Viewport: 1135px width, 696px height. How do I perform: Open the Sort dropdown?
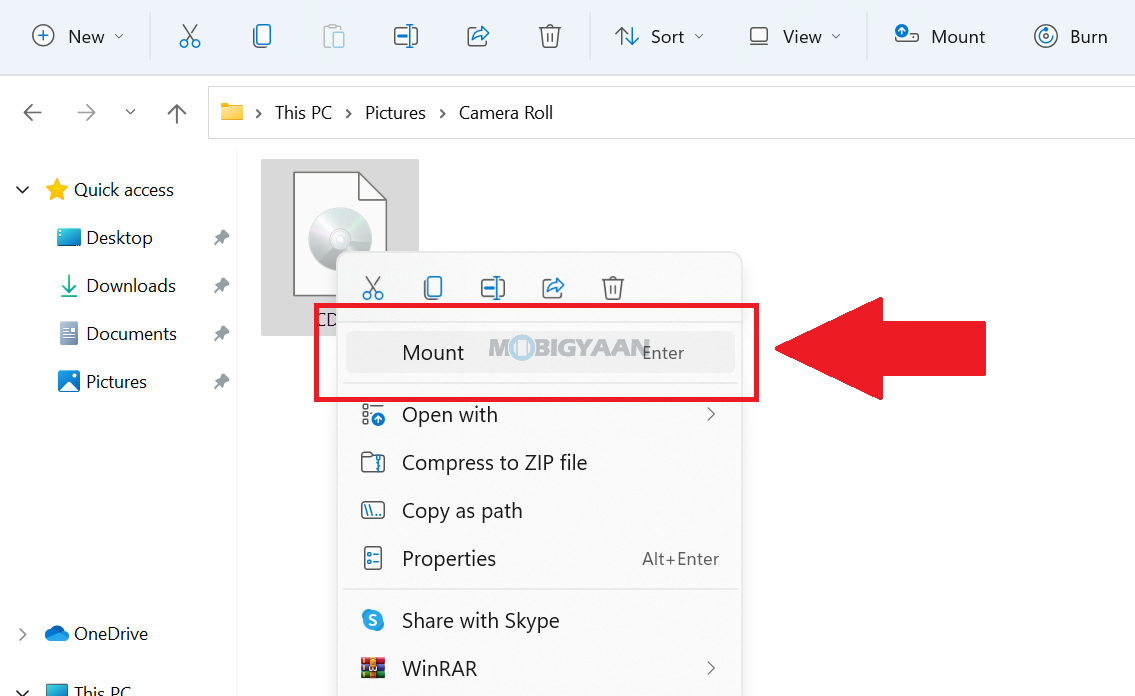click(x=659, y=36)
